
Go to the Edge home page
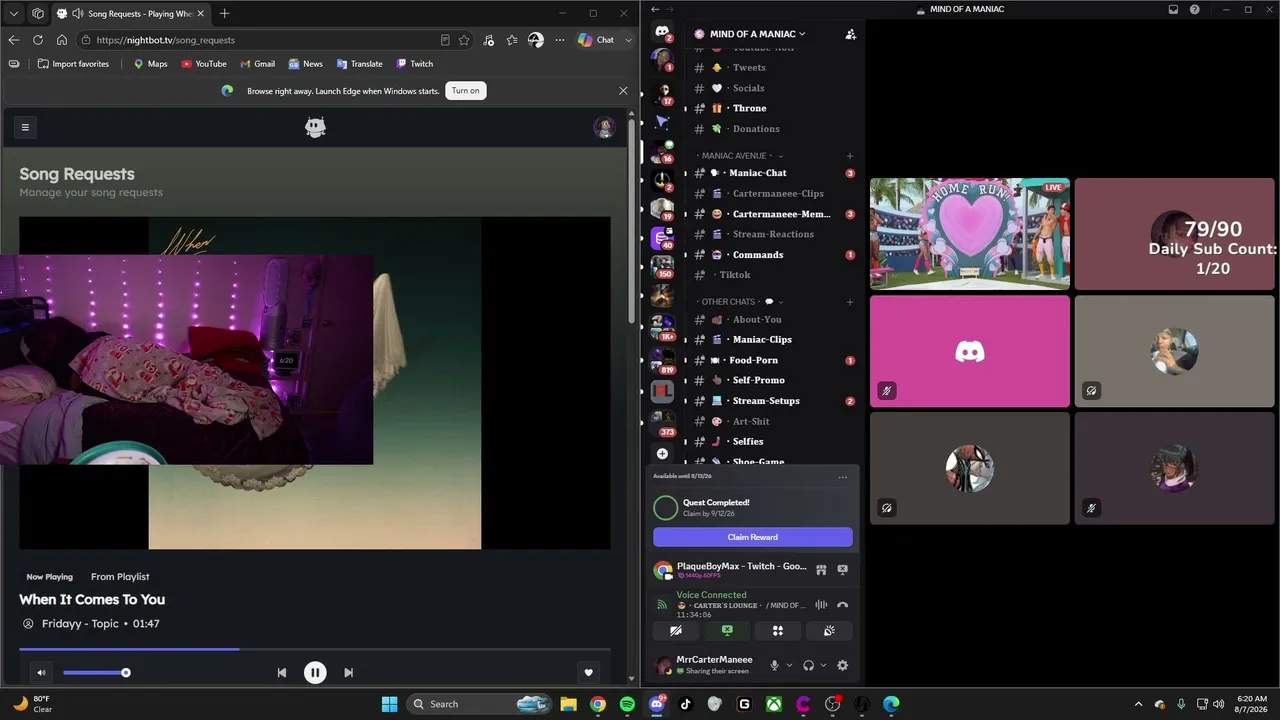click(x=62, y=40)
